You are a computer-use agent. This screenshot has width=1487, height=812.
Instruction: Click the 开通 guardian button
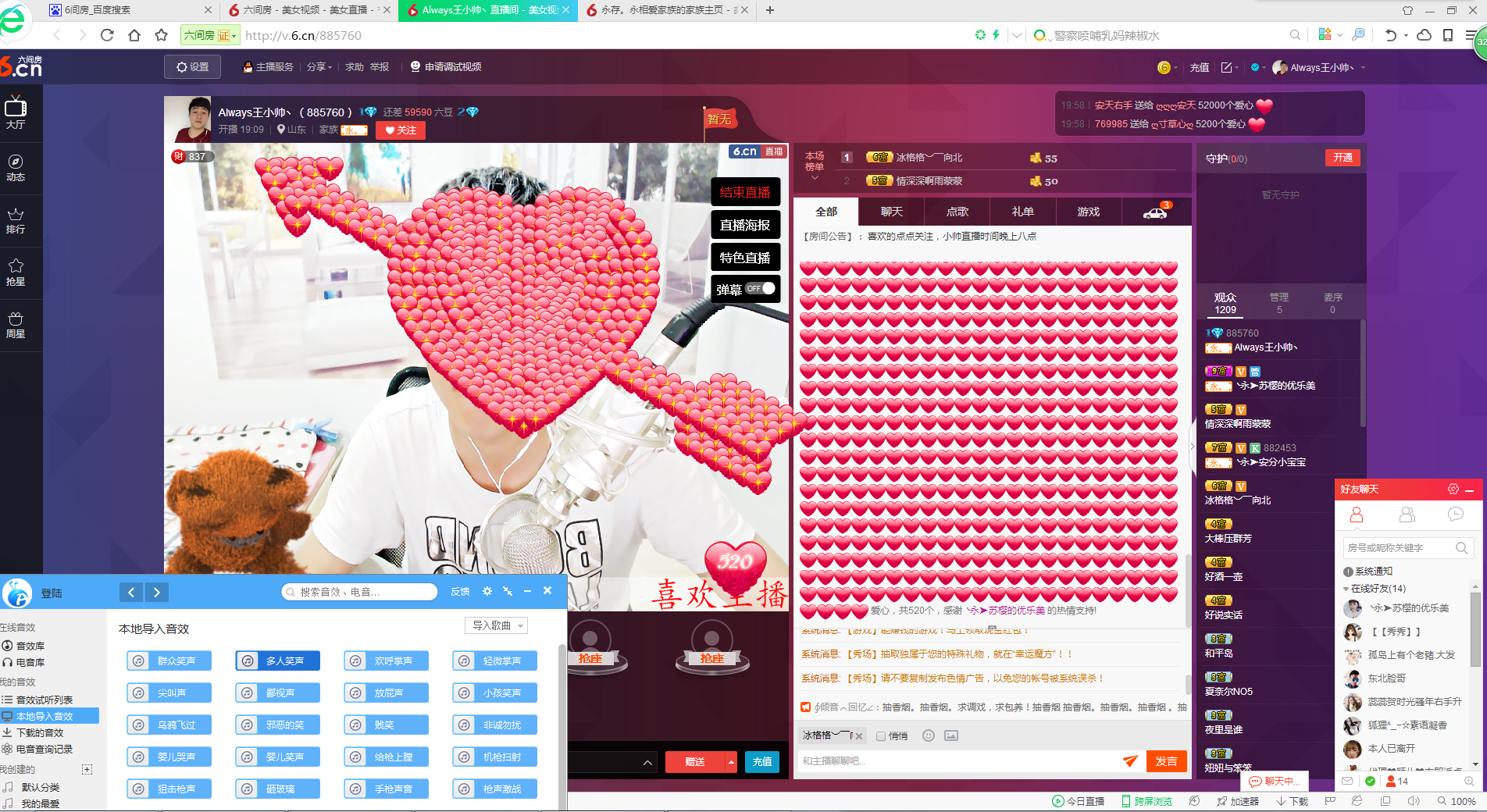coord(1343,158)
